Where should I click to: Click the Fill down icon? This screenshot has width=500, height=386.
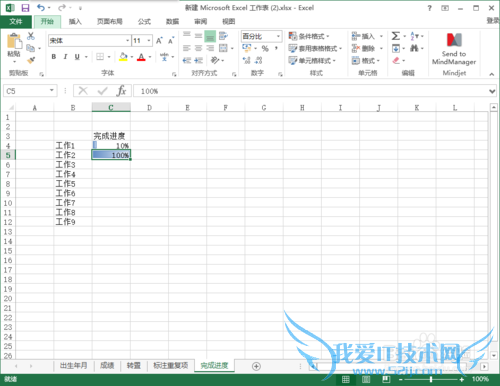(x=396, y=49)
